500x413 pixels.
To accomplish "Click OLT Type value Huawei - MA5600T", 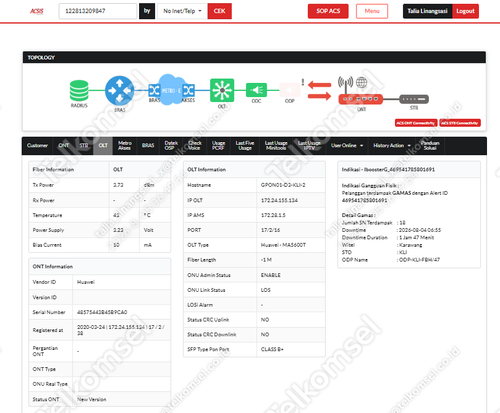I will (x=283, y=245).
